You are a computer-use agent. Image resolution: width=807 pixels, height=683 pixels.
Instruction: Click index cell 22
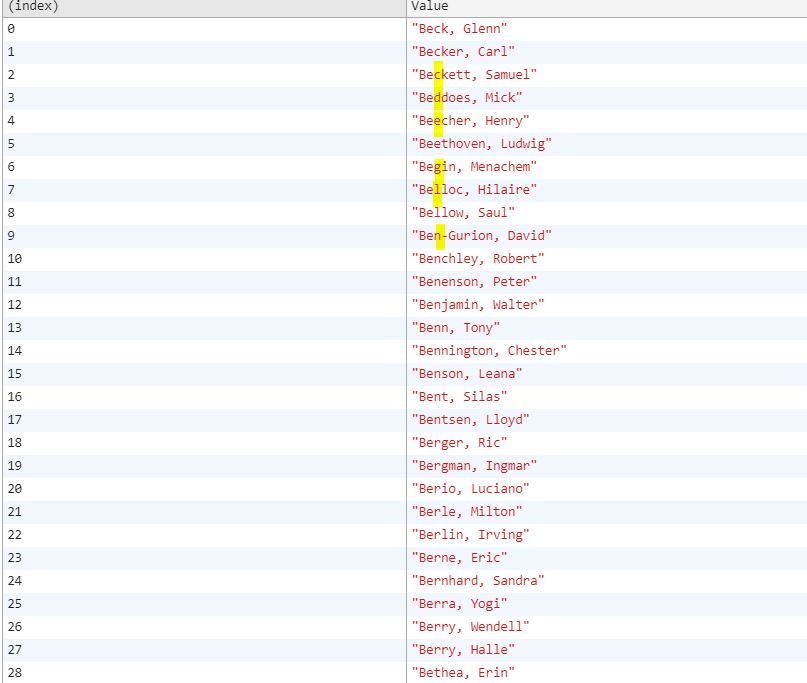[204, 535]
